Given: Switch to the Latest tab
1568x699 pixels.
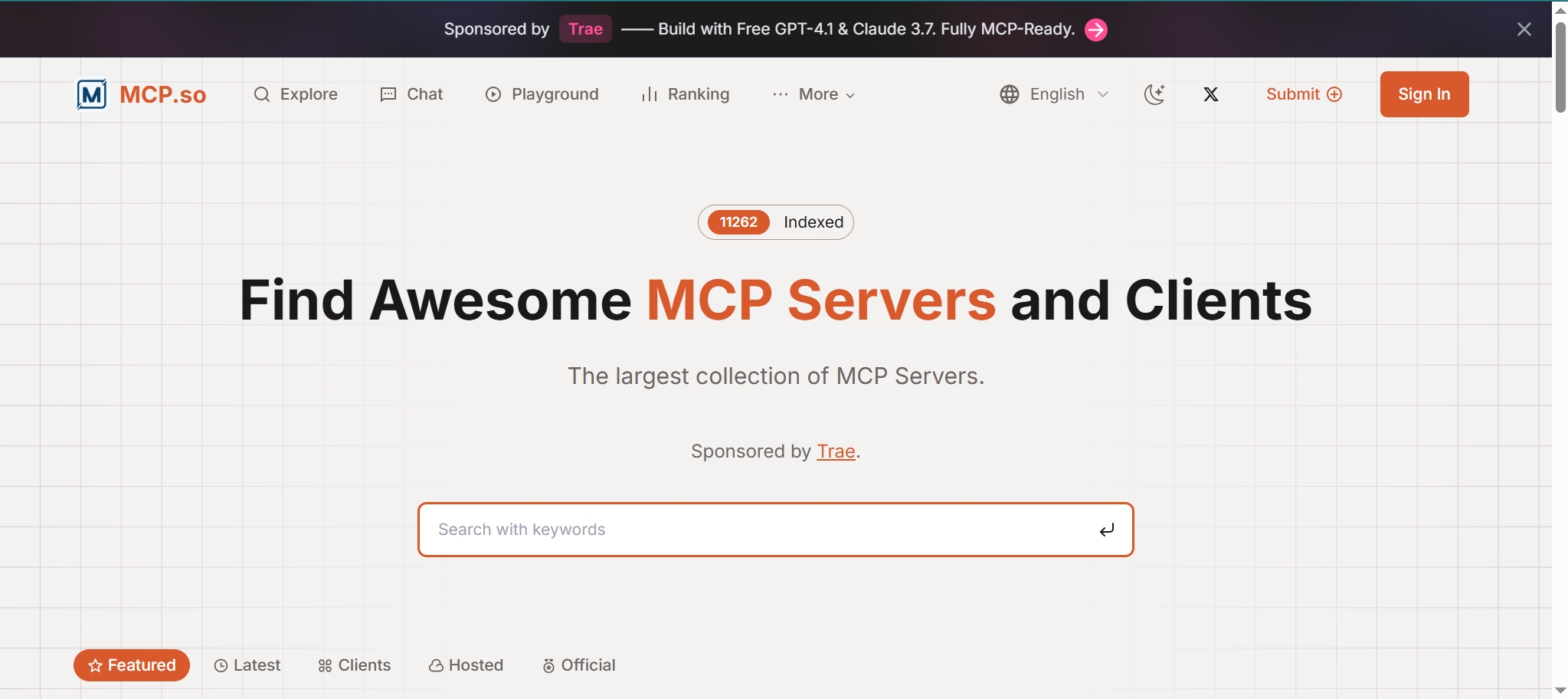Looking at the screenshot, I should click(247, 665).
